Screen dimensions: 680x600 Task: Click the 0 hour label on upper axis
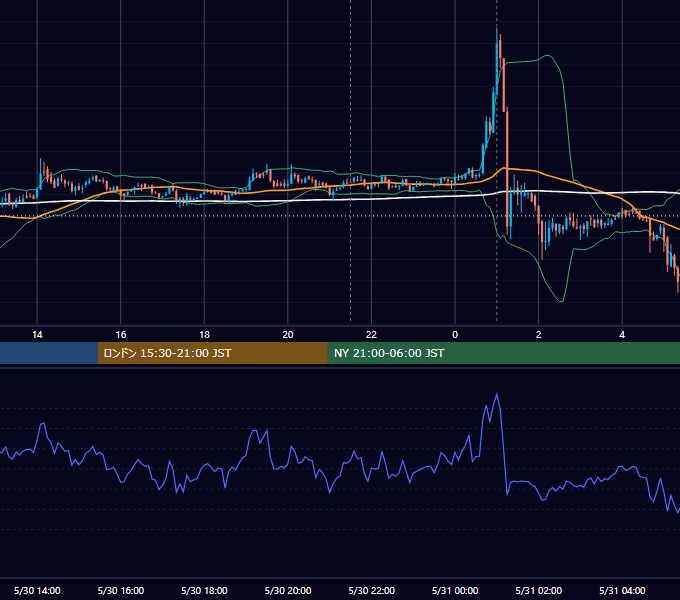click(x=455, y=335)
